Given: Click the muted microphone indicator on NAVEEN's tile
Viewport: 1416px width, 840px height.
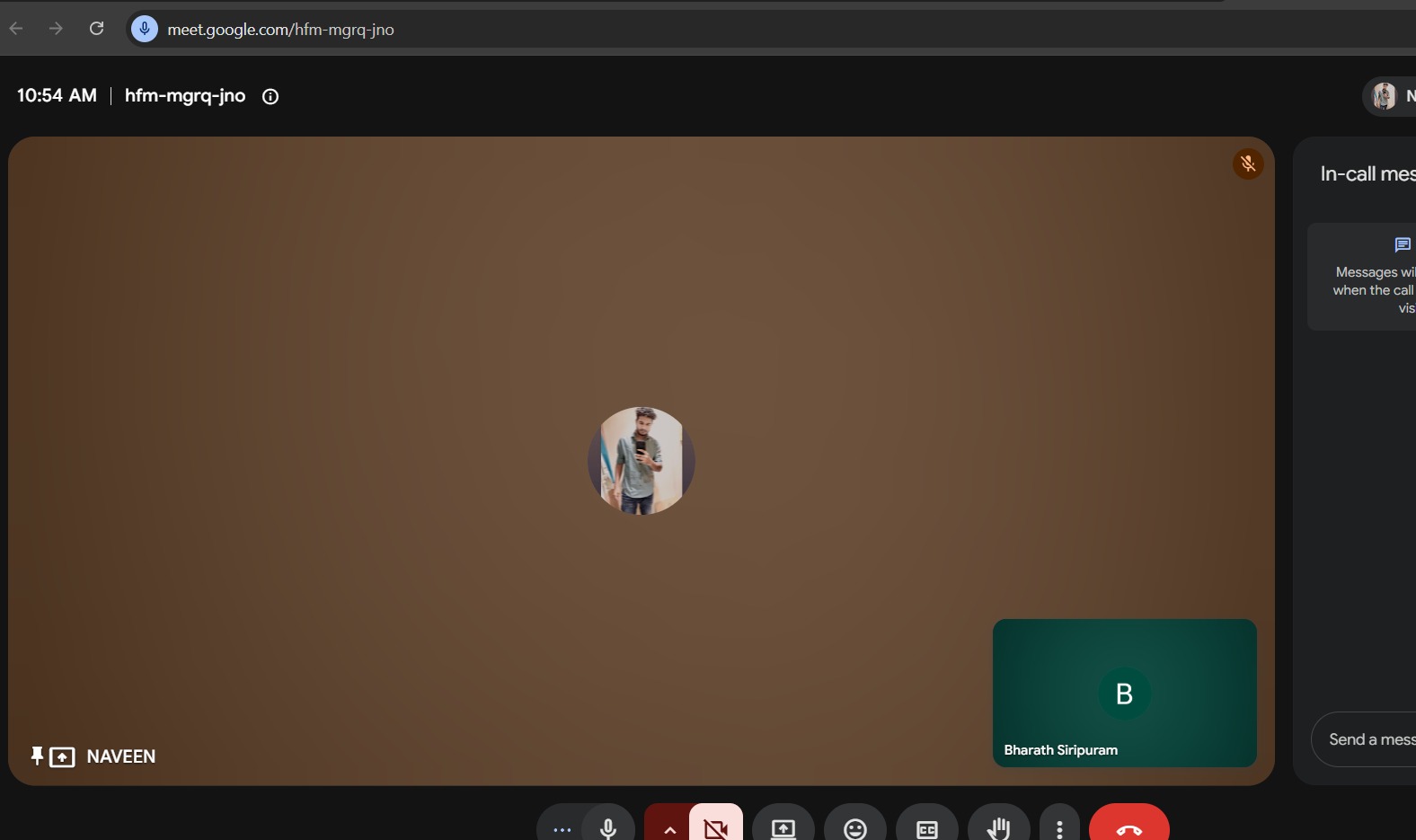Looking at the screenshot, I should (x=1248, y=164).
